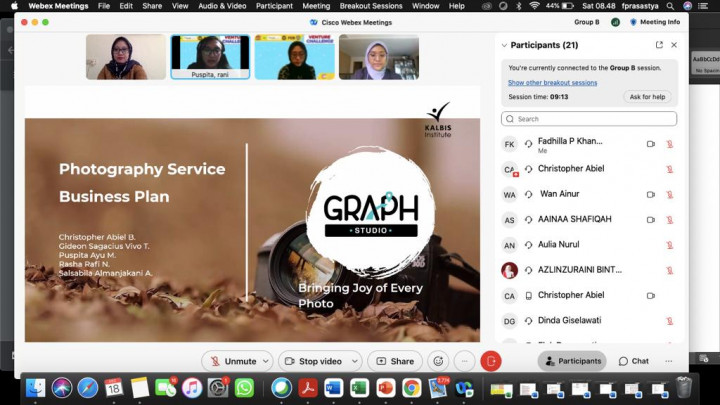The image size is (720, 405).
Task: Click the red leave session button
Action: (x=490, y=361)
